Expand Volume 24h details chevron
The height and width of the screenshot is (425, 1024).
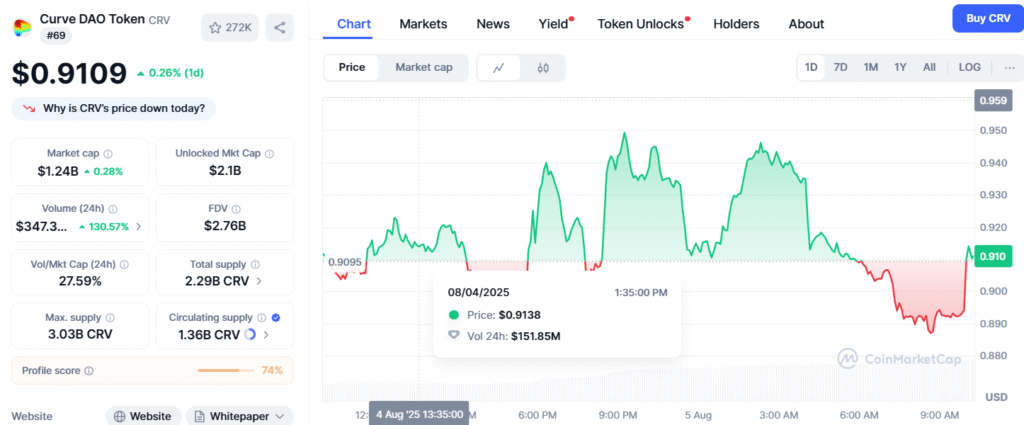pyautogui.click(x=138, y=227)
